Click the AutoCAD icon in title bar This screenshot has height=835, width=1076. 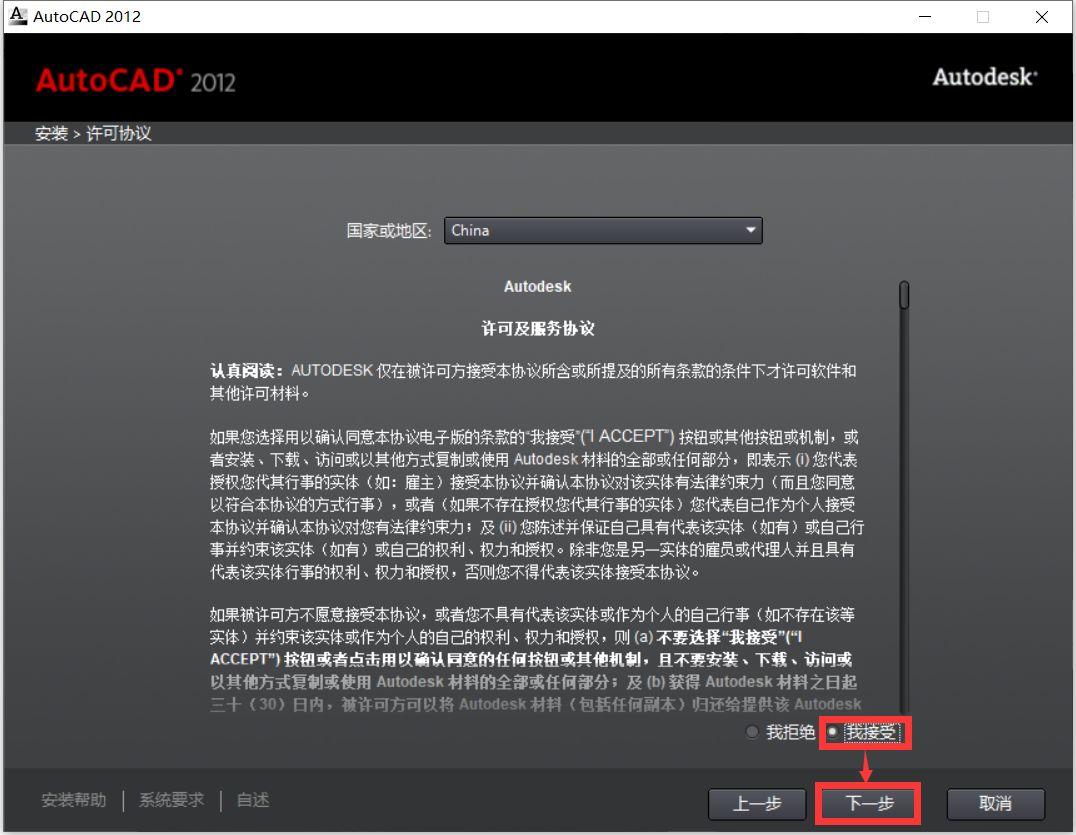[16, 15]
